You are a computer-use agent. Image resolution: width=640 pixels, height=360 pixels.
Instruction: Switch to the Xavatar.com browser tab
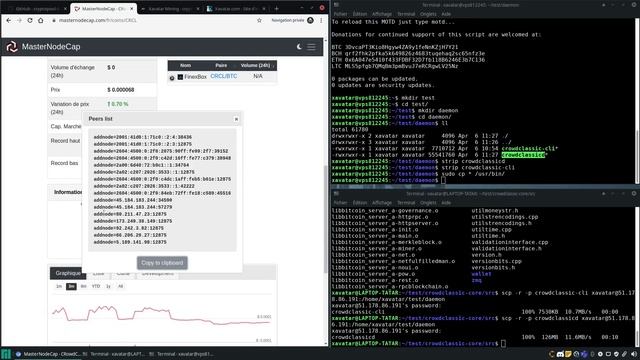pos(235,9)
